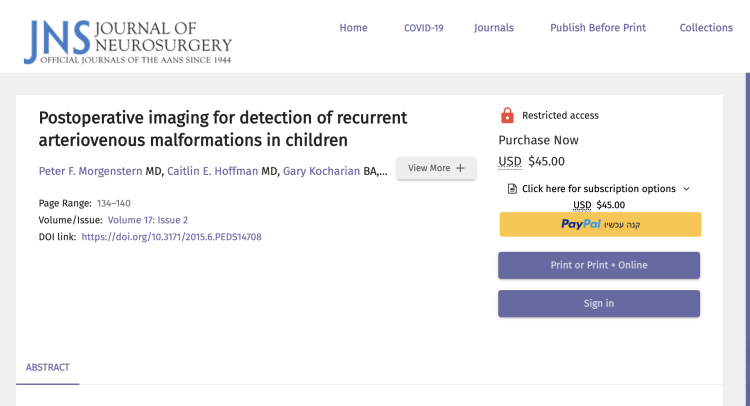Switch to the Abstract tab

(48, 367)
